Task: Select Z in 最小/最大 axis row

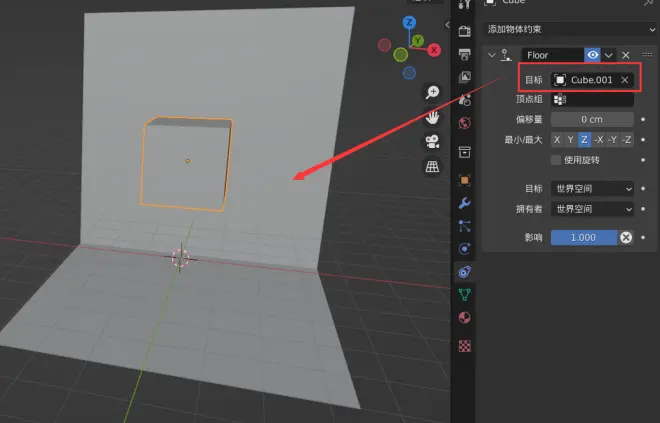Action: (x=584, y=140)
